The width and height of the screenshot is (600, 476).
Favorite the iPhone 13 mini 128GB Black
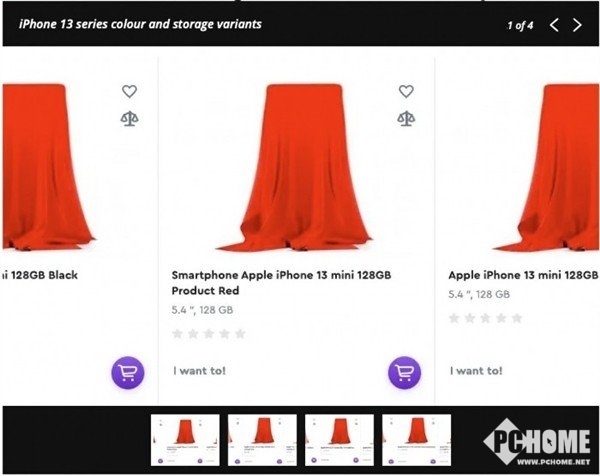129,91
